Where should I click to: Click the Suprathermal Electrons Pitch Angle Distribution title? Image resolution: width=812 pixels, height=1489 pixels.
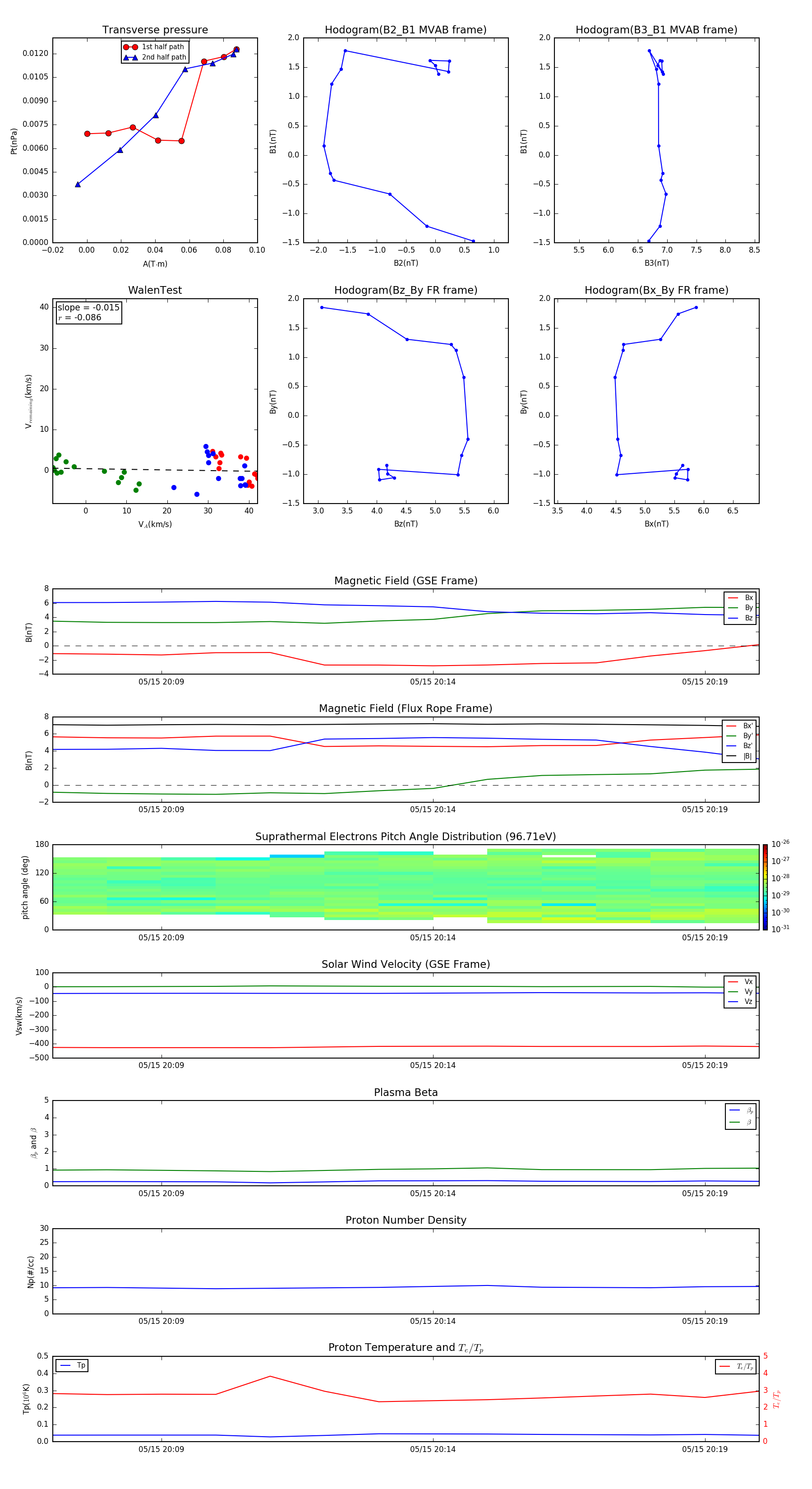[406, 837]
